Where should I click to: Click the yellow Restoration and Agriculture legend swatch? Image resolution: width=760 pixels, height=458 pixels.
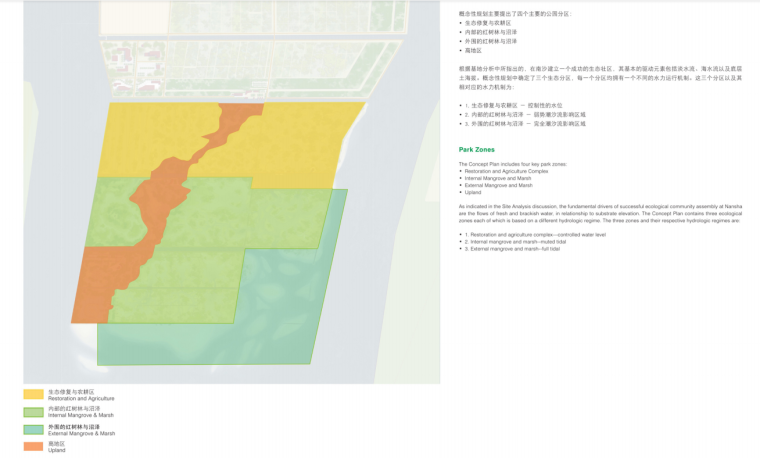click(x=33, y=395)
